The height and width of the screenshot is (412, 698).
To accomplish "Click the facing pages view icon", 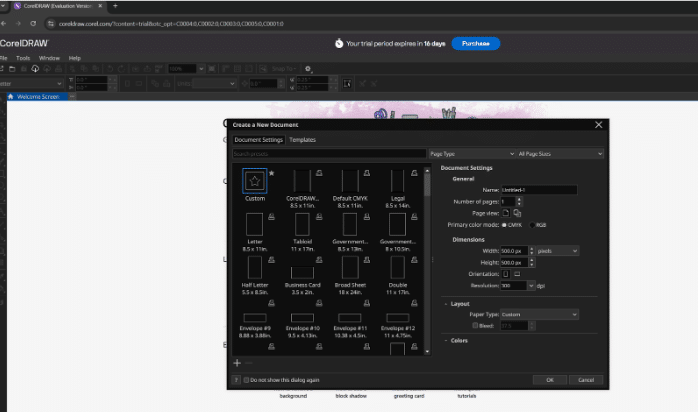I will coord(517,213).
